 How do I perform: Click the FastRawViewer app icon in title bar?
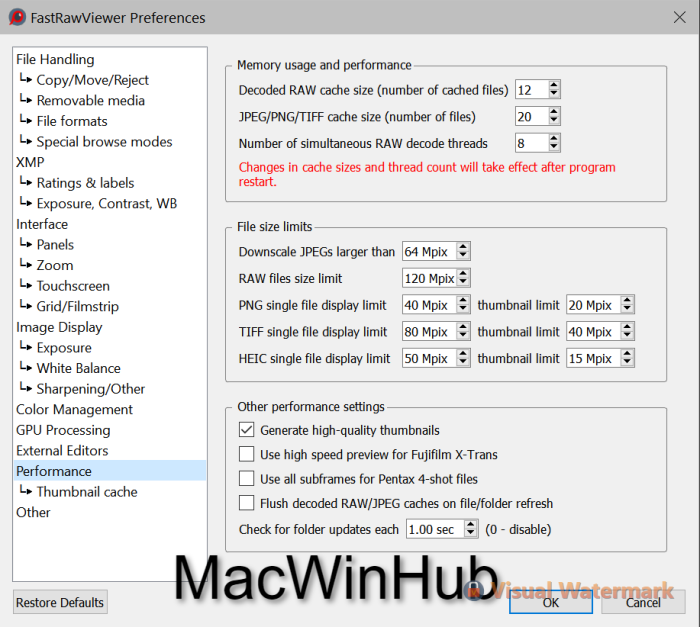pos(17,17)
